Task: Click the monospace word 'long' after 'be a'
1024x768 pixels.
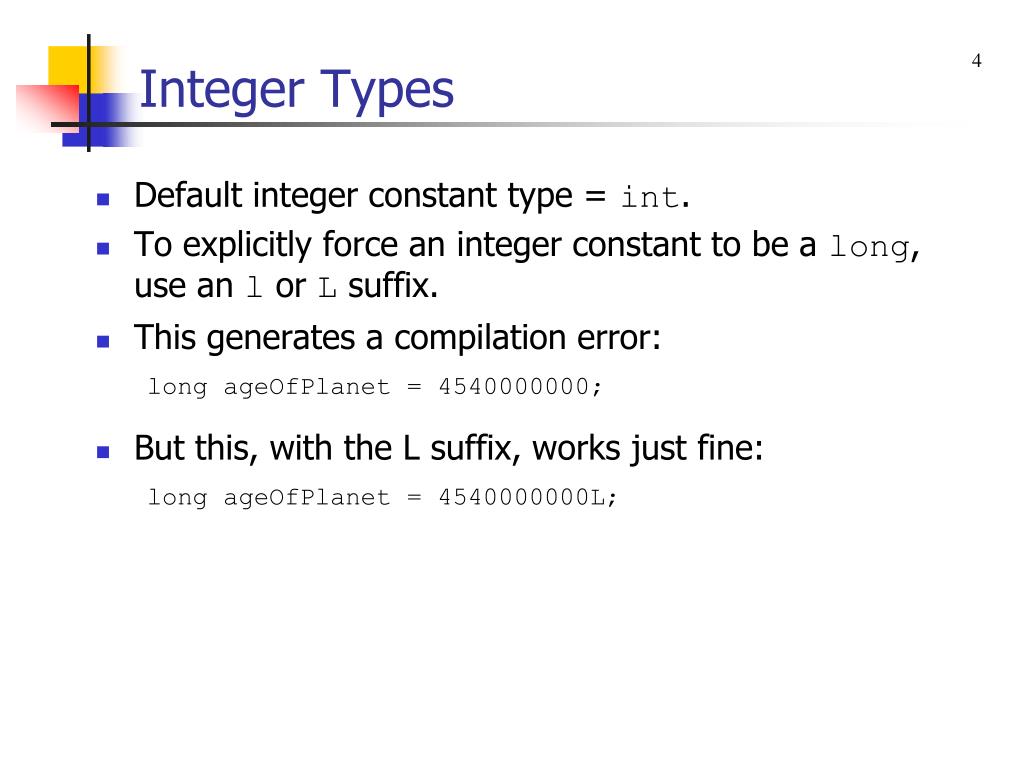Action: click(x=870, y=248)
